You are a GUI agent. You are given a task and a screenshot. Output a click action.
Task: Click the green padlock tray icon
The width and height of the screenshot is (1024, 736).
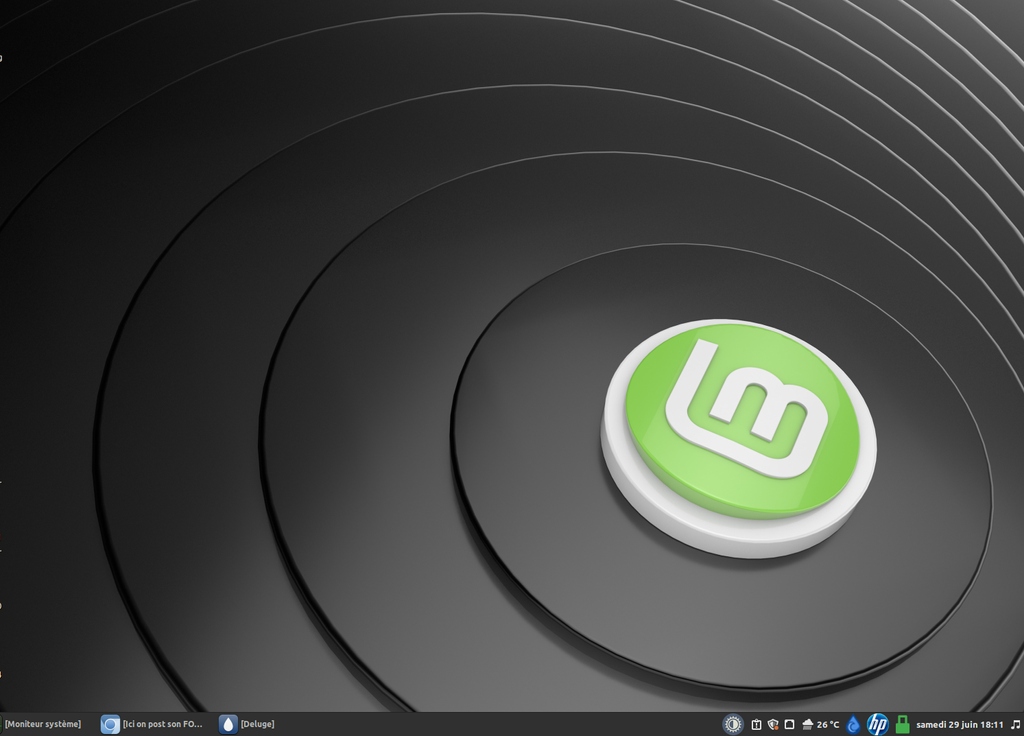coord(903,724)
